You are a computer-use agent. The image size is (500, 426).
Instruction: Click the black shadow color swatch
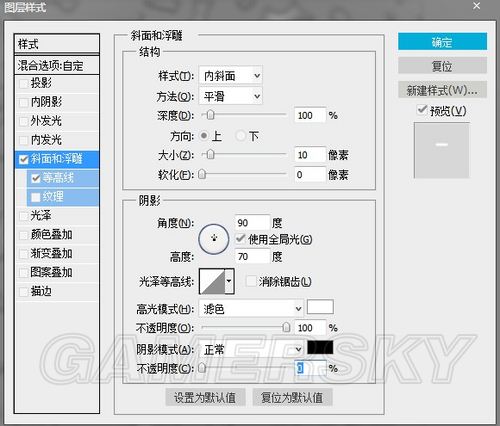320,347
